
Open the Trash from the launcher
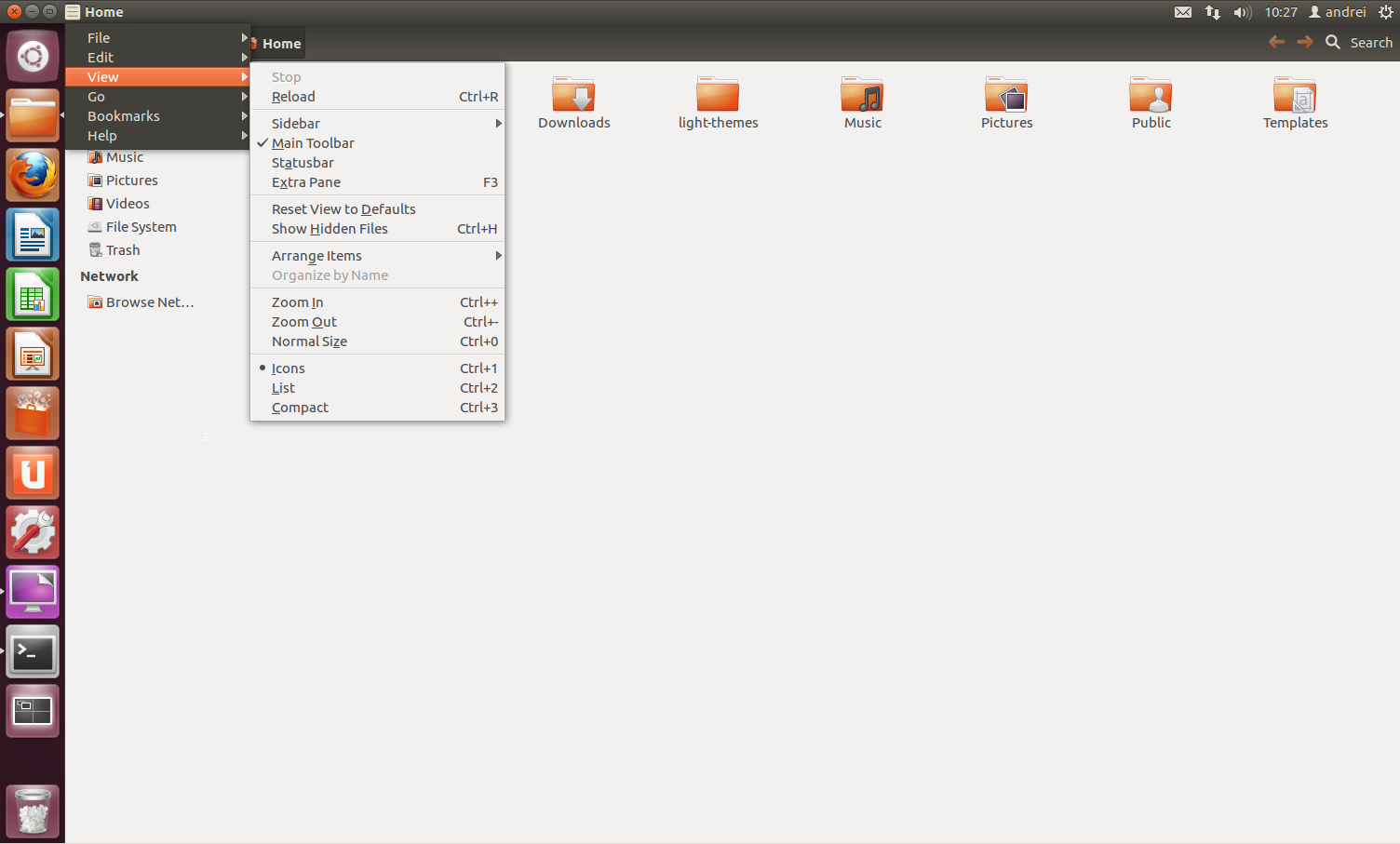tap(33, 811)
